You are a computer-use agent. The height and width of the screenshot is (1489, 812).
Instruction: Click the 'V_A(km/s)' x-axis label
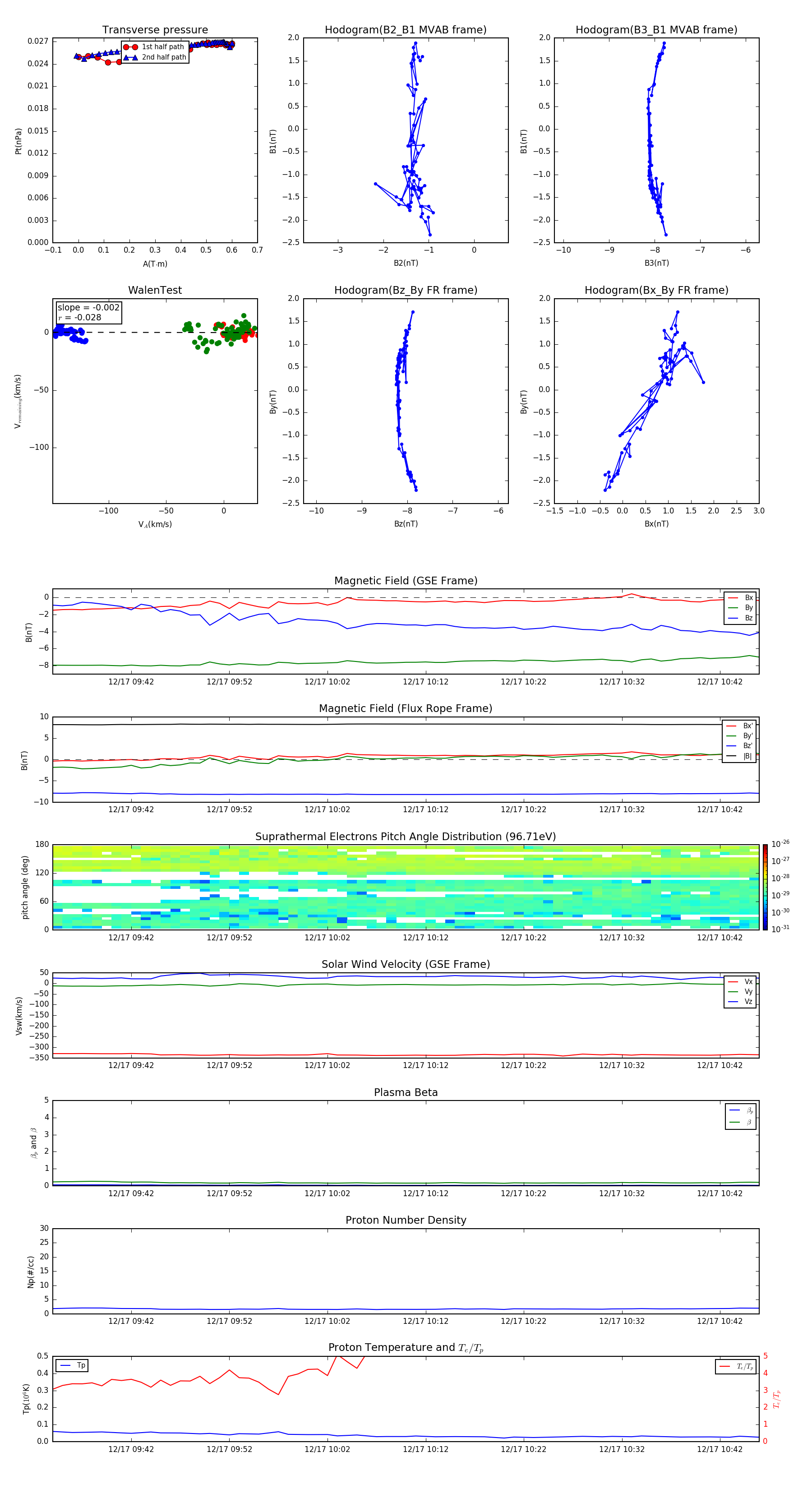[x=155, y=524]
